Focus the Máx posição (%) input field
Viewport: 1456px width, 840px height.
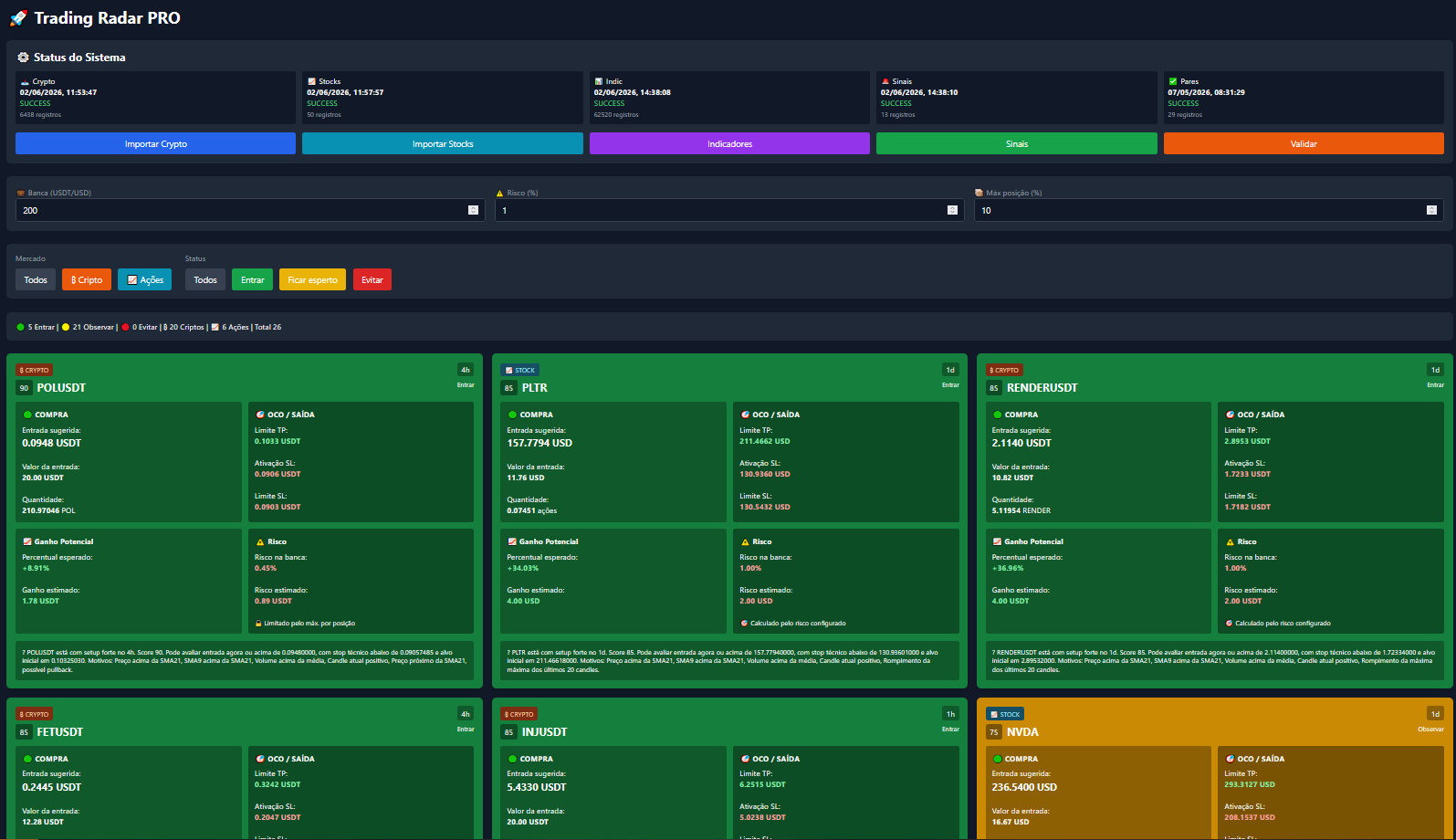pos(1209,210)
